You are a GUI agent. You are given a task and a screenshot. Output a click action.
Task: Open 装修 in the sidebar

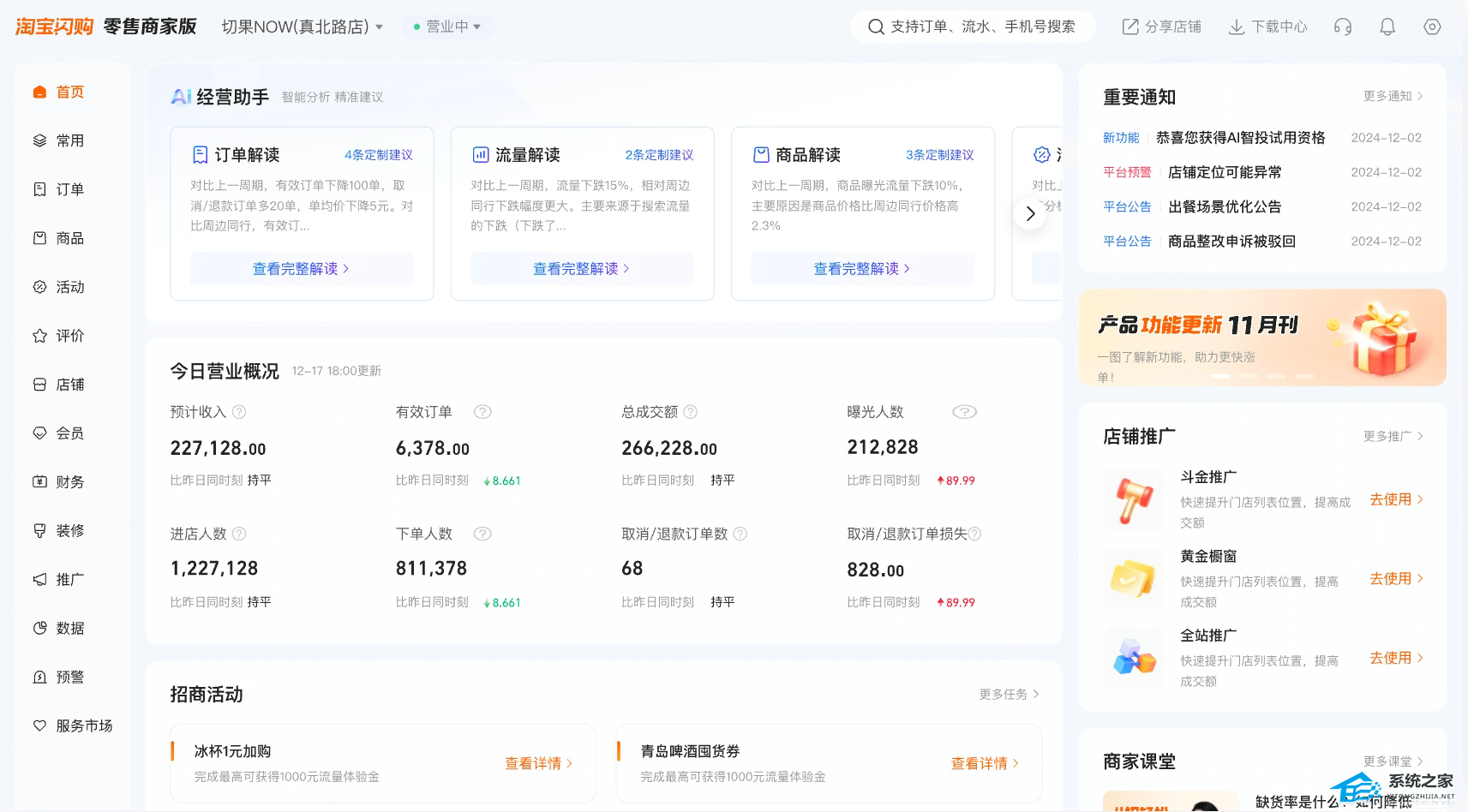(x=72, y=531)
